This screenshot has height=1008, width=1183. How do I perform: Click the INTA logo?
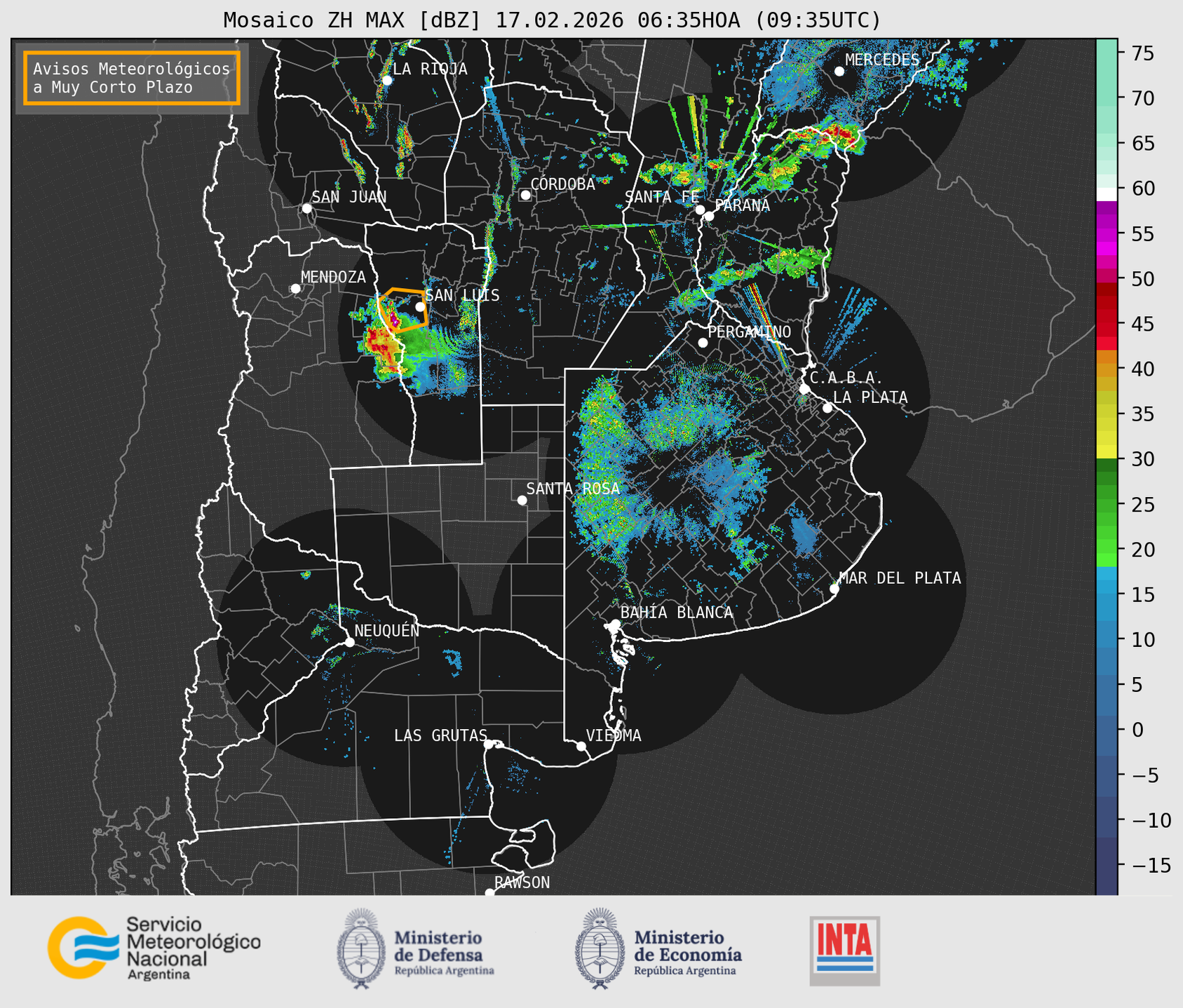[x=844, y=951]
